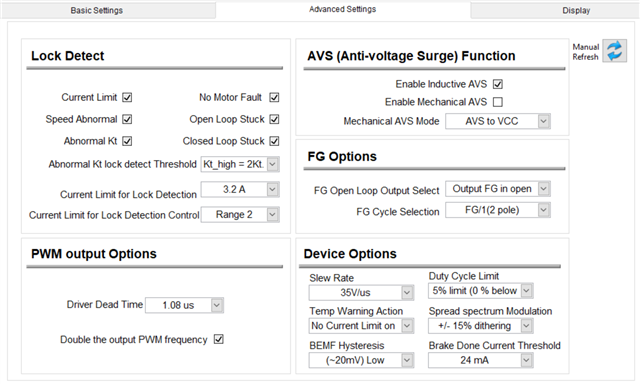Expand Brake Done Current Threshold dropdown
This screenshot has width=640, height=384.
click(480, 360)
